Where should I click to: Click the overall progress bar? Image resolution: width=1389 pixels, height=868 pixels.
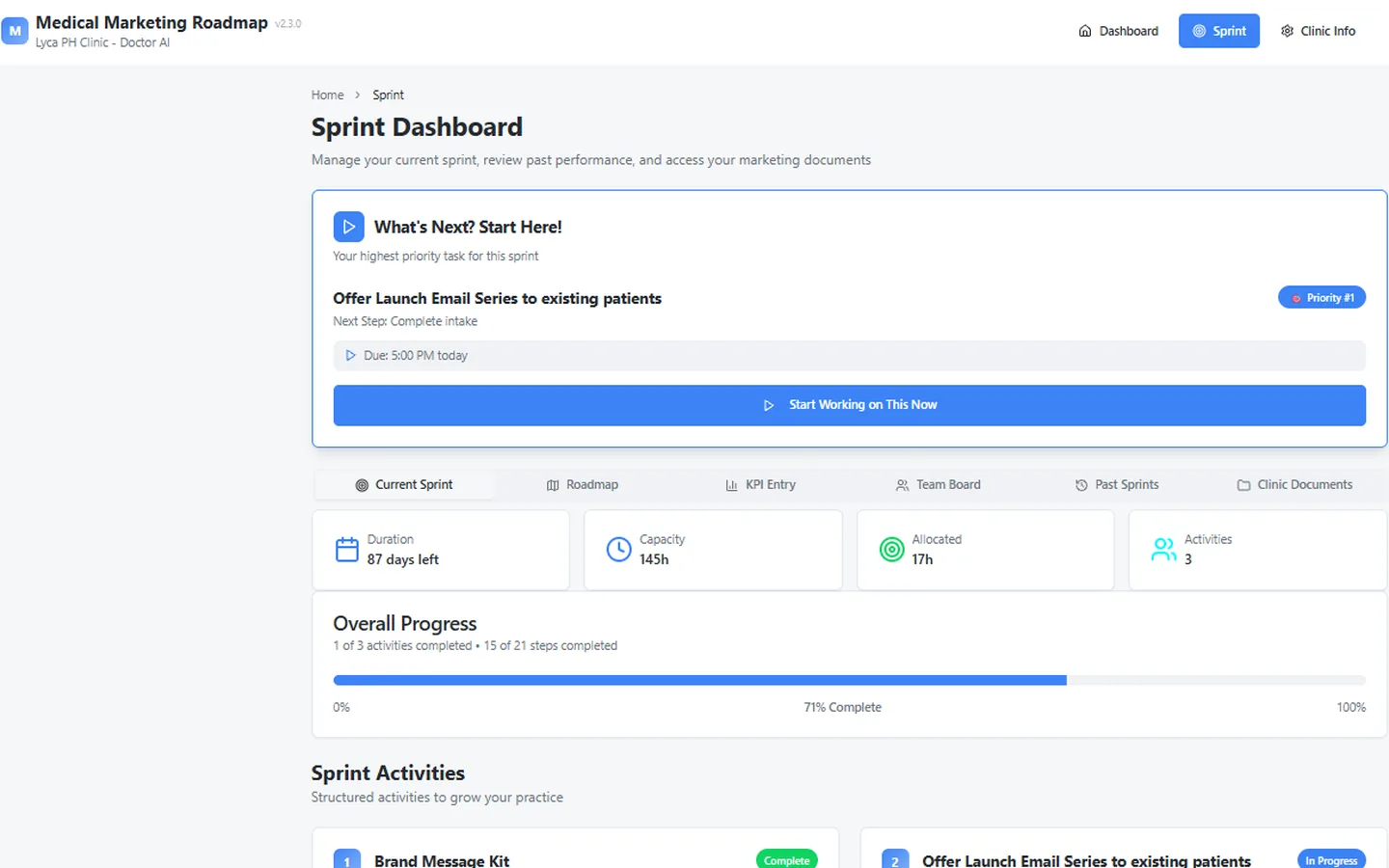[849, 680]
